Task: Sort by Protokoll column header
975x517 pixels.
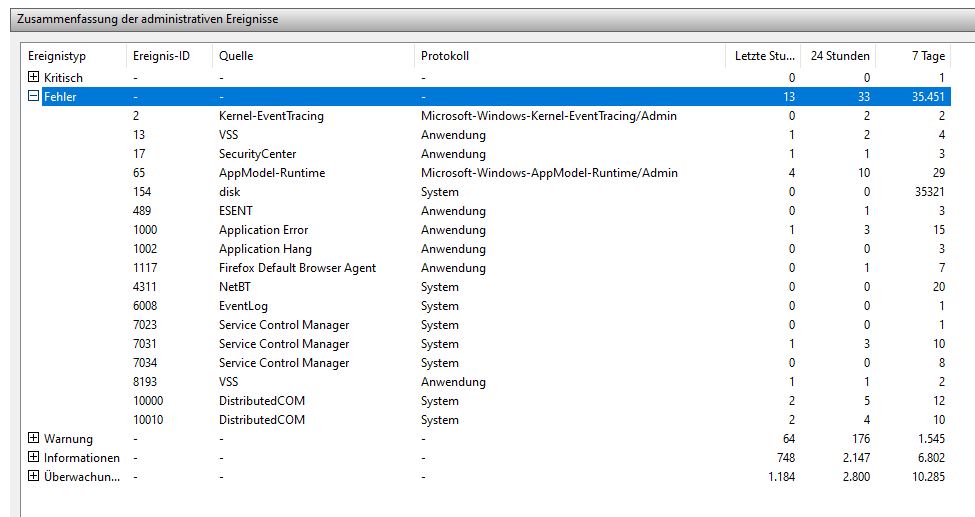Action: click(570, 56)
